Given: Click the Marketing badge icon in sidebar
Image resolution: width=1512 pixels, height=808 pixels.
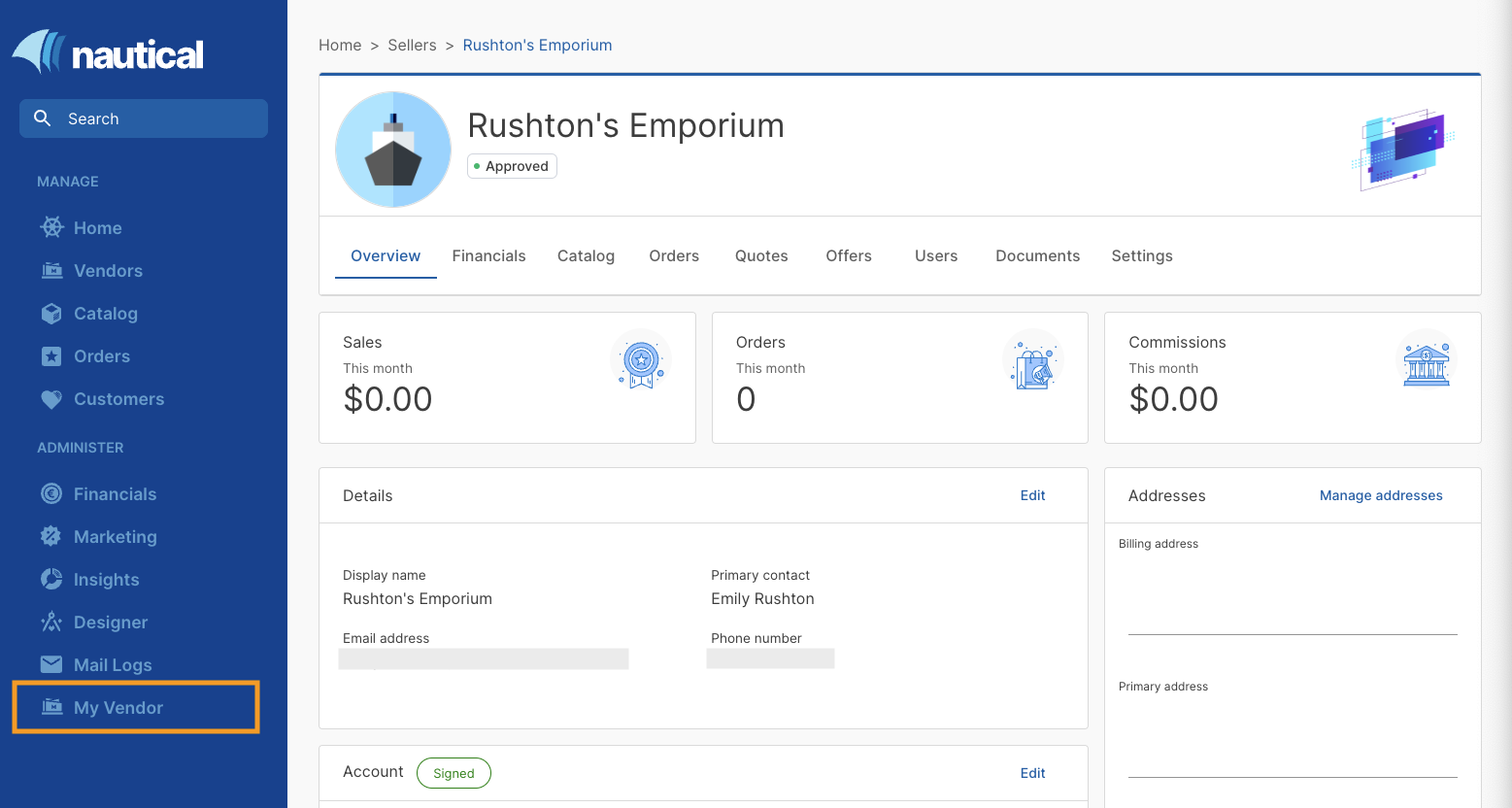Looking at the screenshot, I should (51, 536).
